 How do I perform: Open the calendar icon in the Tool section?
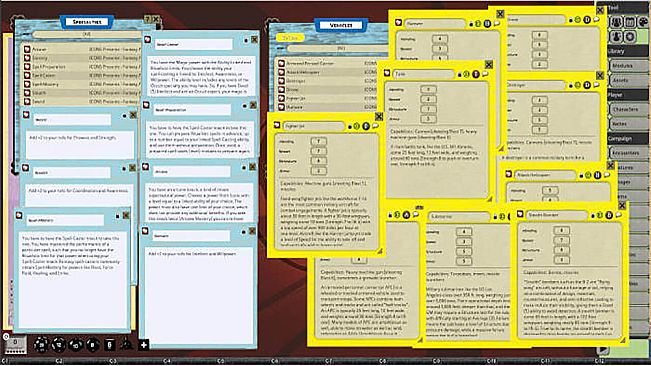(629, 22)
